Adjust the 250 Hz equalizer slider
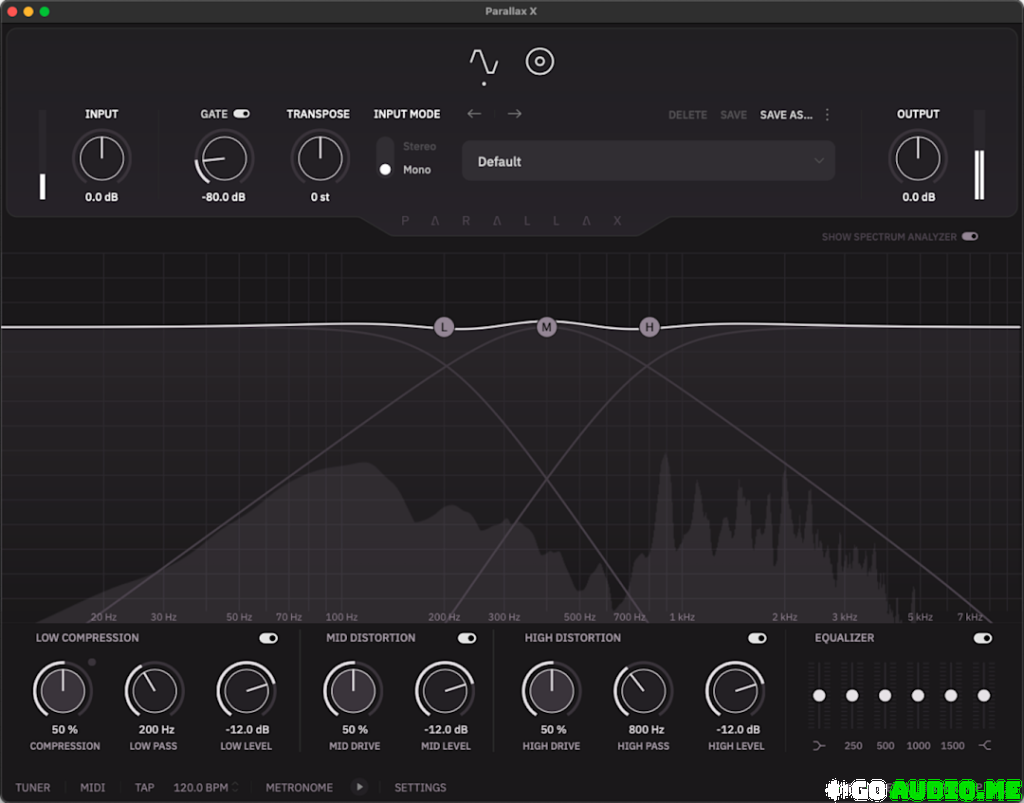Screen dimensions: 1024x803 [852, 694]
